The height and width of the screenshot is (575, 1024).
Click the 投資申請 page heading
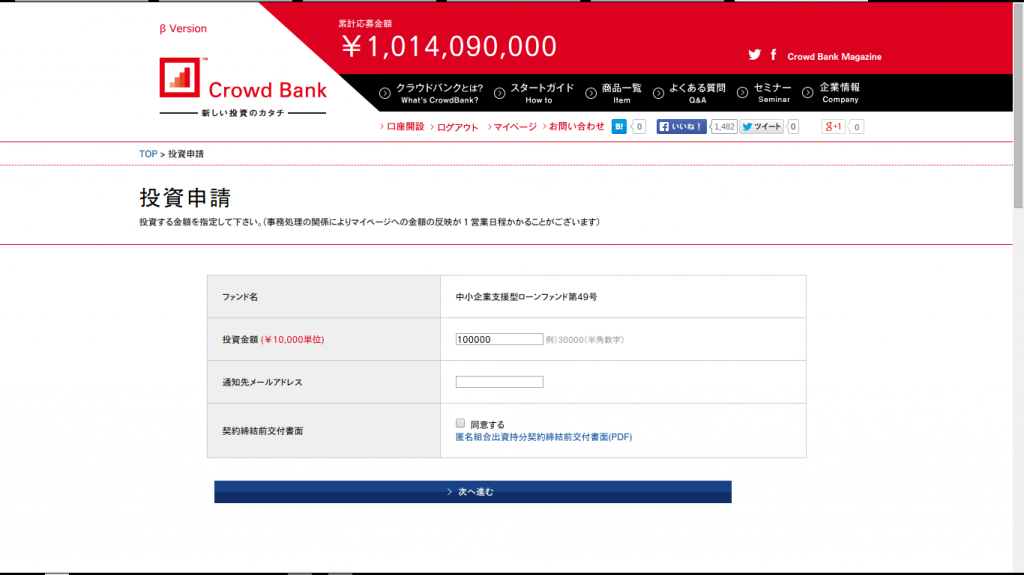(x=185, y=198)
